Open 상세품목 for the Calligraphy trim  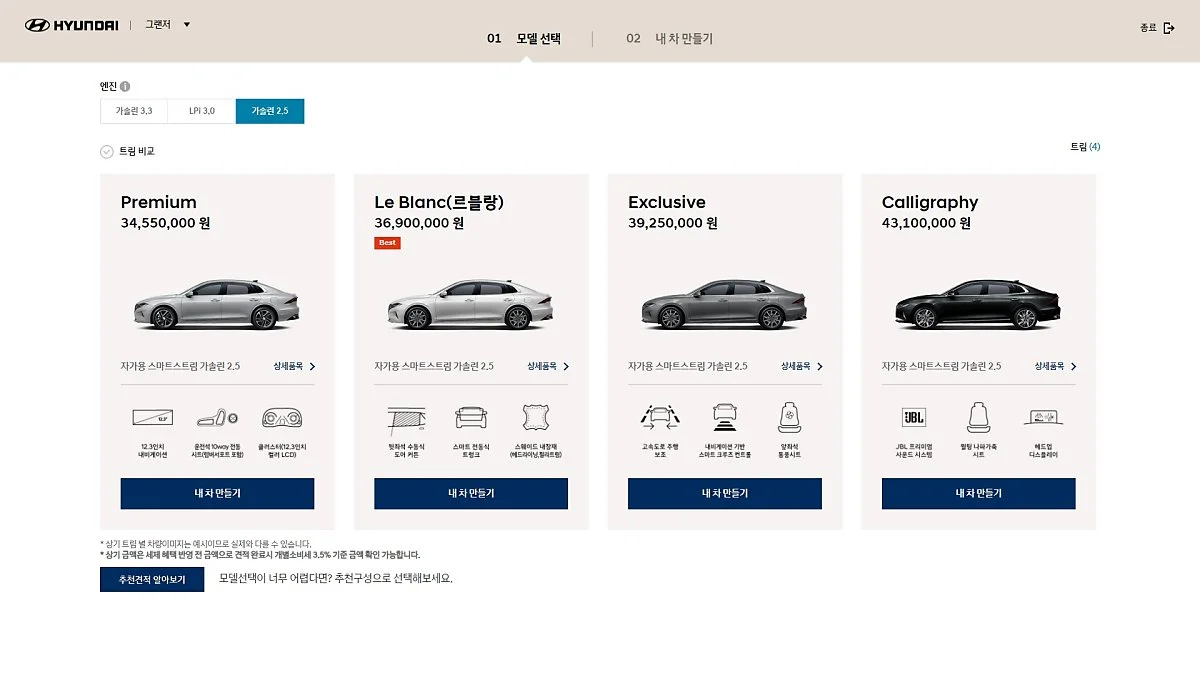point(1056,366)
